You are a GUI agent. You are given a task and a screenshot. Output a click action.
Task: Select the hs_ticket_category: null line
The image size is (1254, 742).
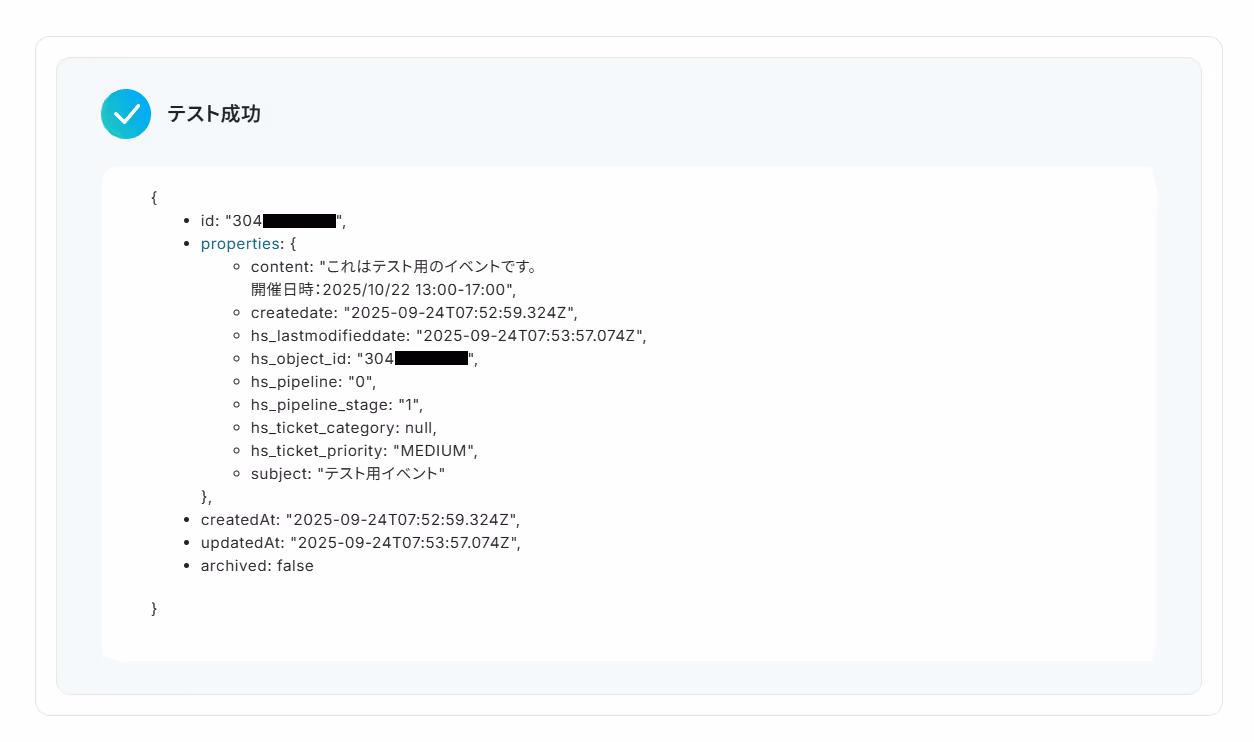[x=344, y=428]
